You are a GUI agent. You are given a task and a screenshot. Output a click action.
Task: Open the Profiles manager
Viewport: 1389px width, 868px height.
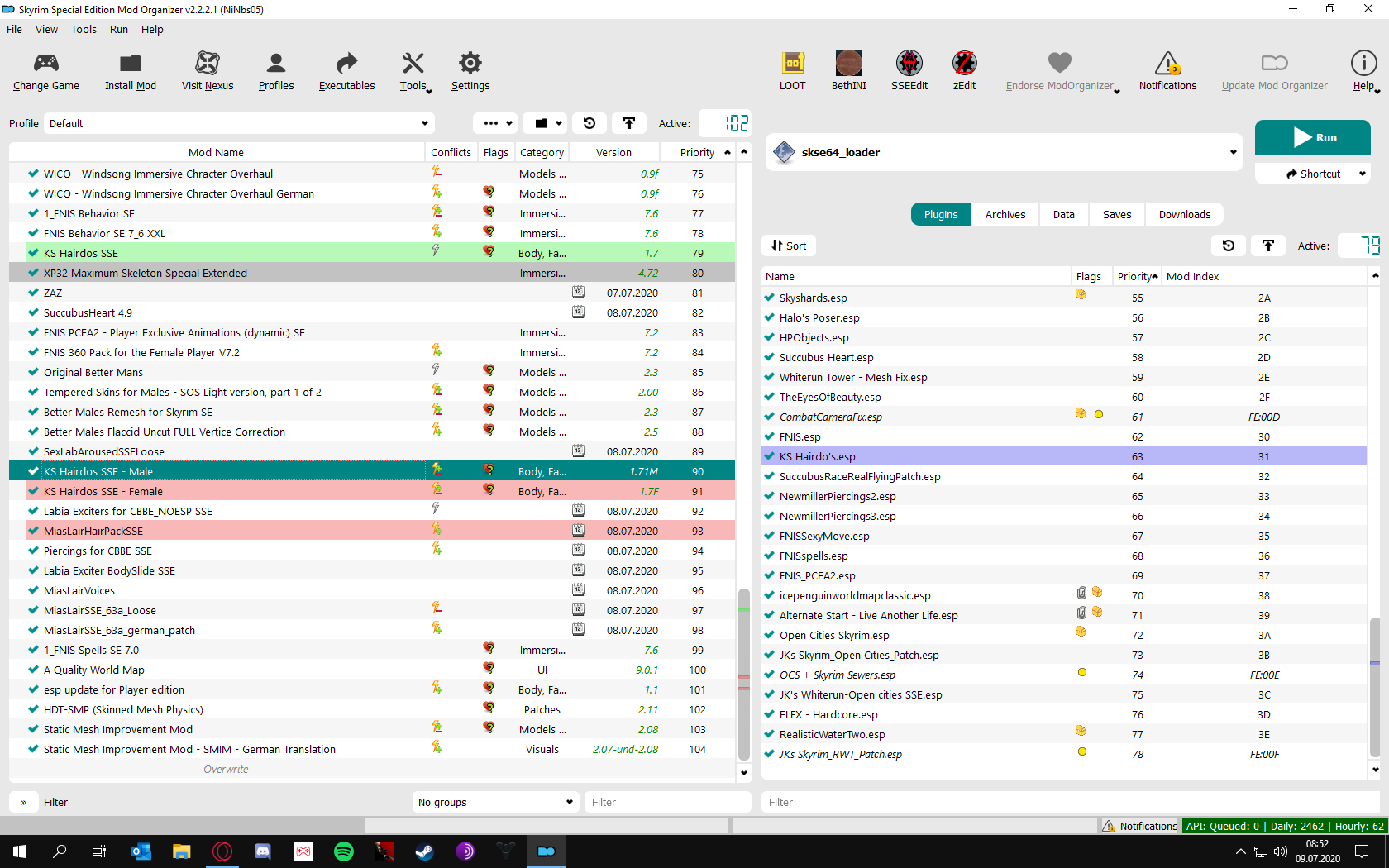pos(276,72)
